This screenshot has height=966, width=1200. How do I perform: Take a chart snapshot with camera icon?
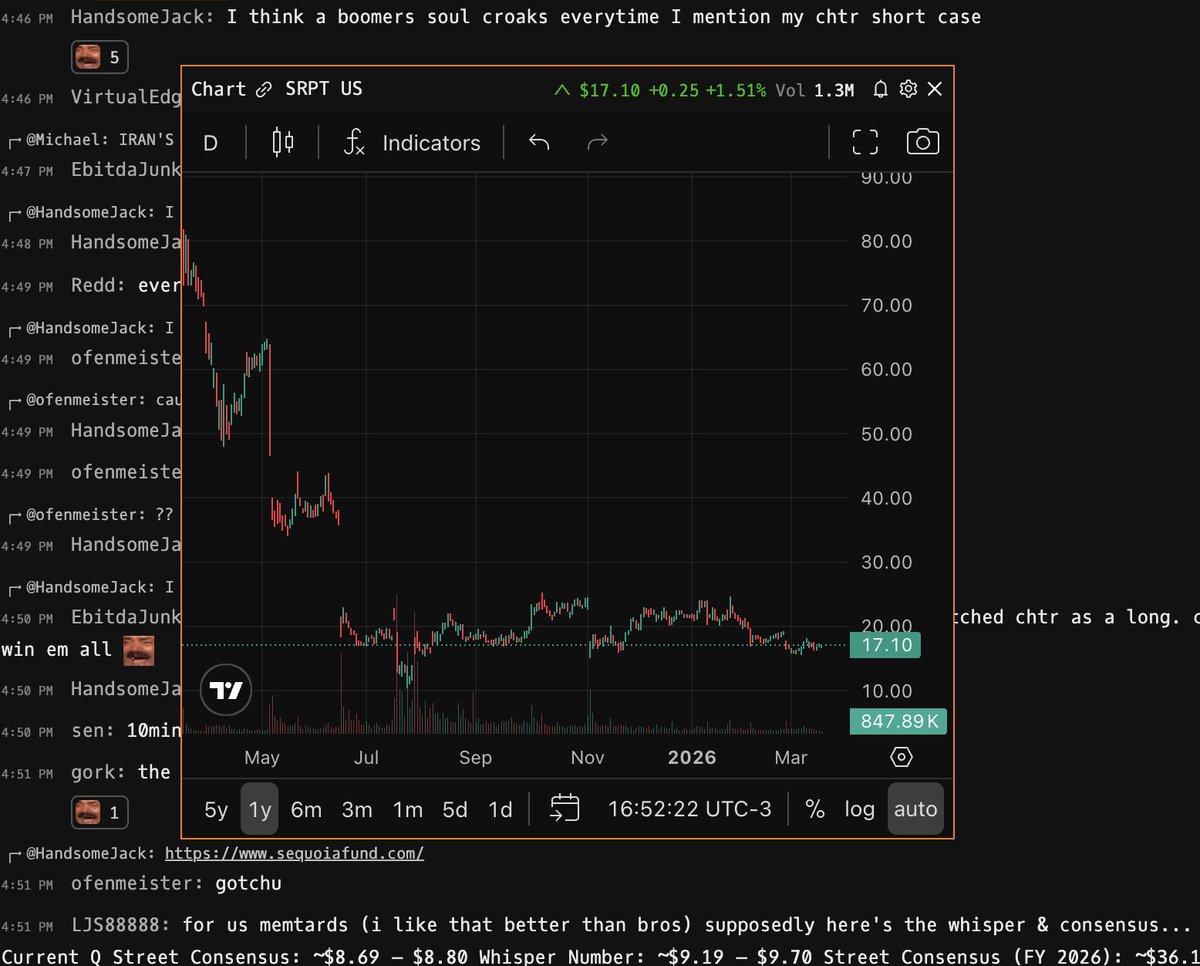[x=922, y=142]
